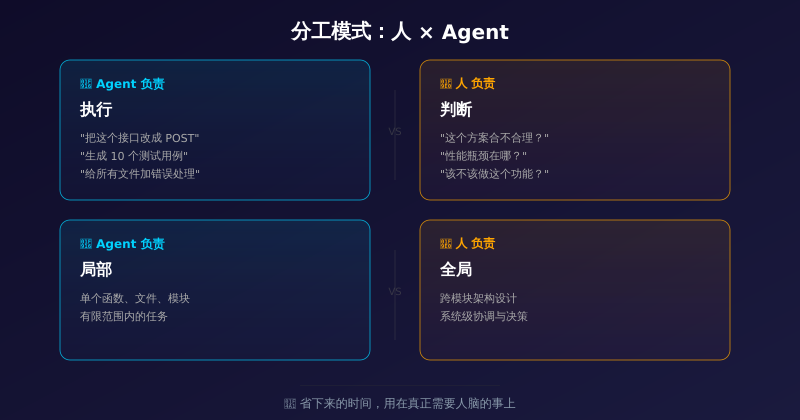Screen dimensions: 800x420
Task: Click the text 单个函数、文件、模块
Action: pos(135,298)
